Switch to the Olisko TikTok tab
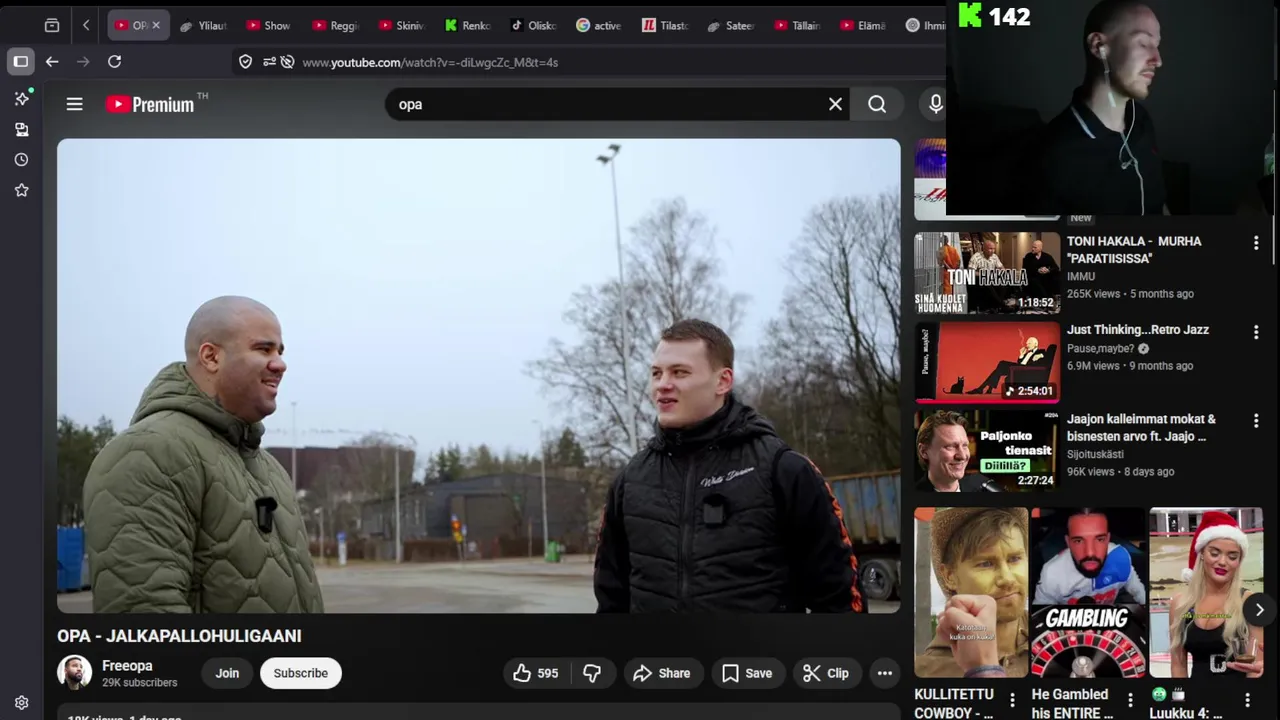Screen dimensions: 1280x720 click(533, 25)
